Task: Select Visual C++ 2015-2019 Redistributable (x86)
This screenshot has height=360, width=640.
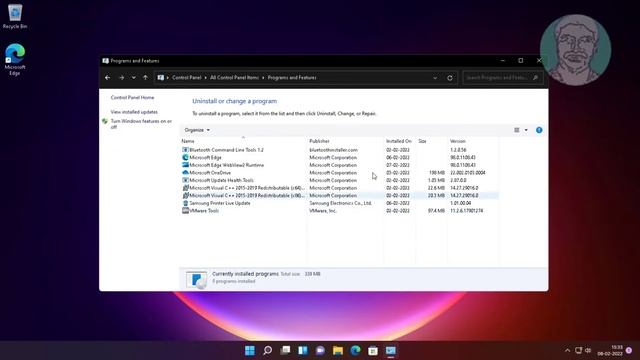Action: click(x=247, y=196)
